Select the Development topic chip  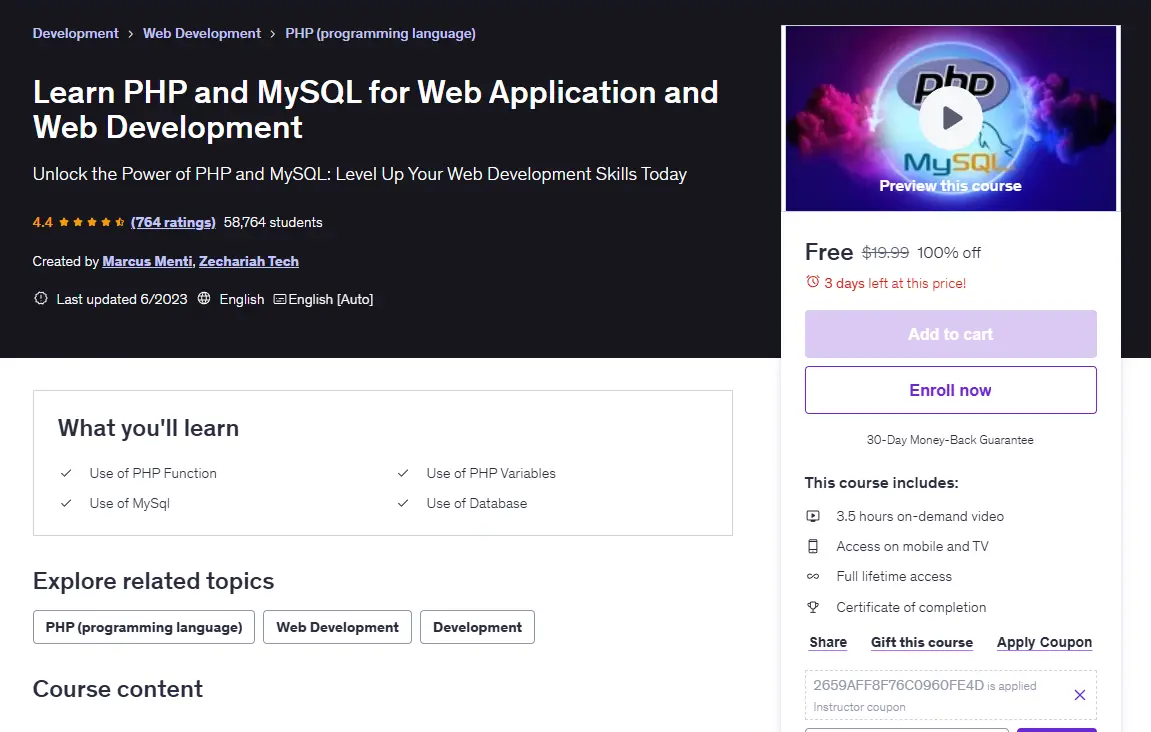pyautogui.click(x=477, y=627)
